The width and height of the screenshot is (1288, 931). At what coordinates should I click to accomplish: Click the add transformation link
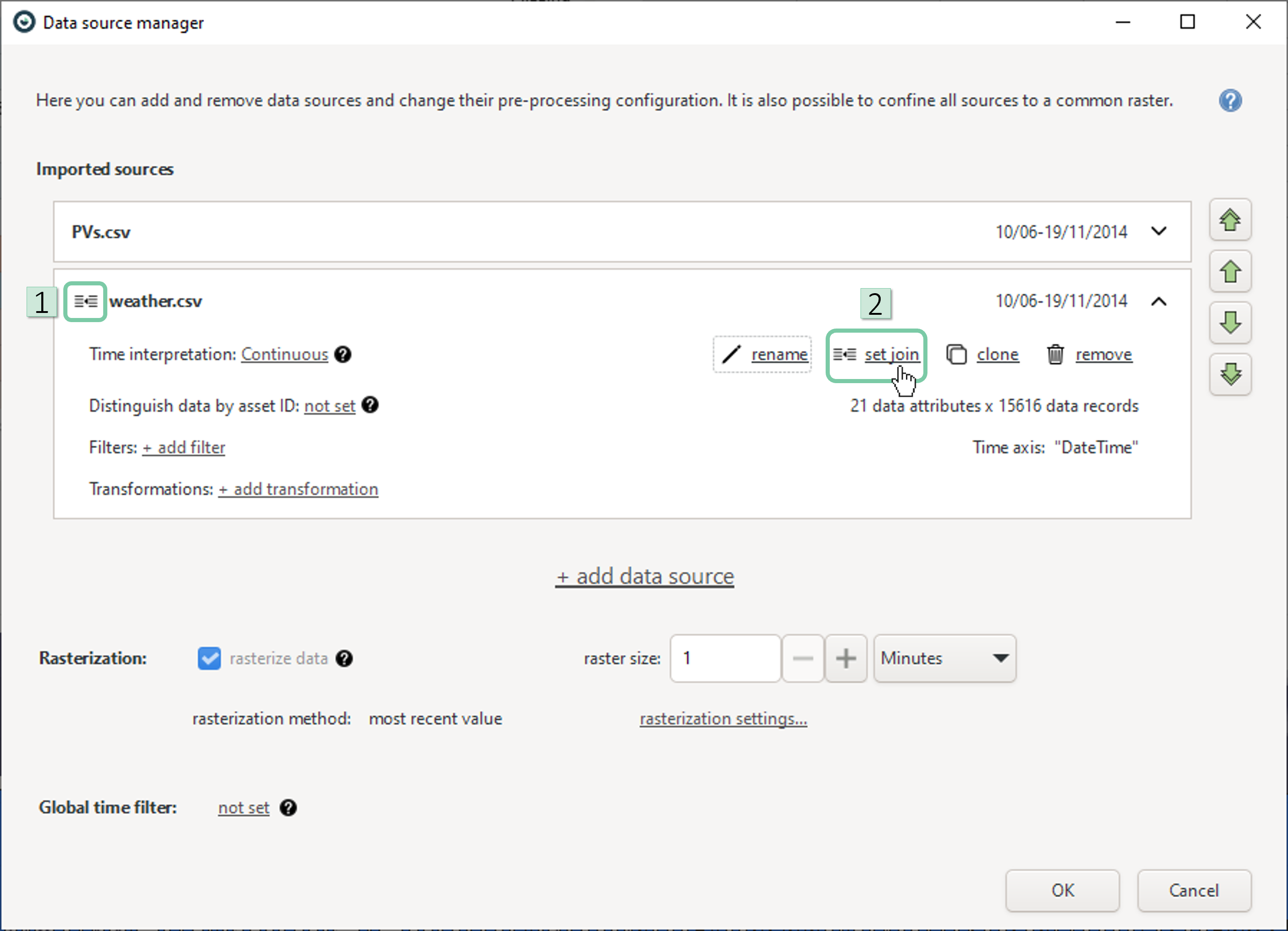298,489
